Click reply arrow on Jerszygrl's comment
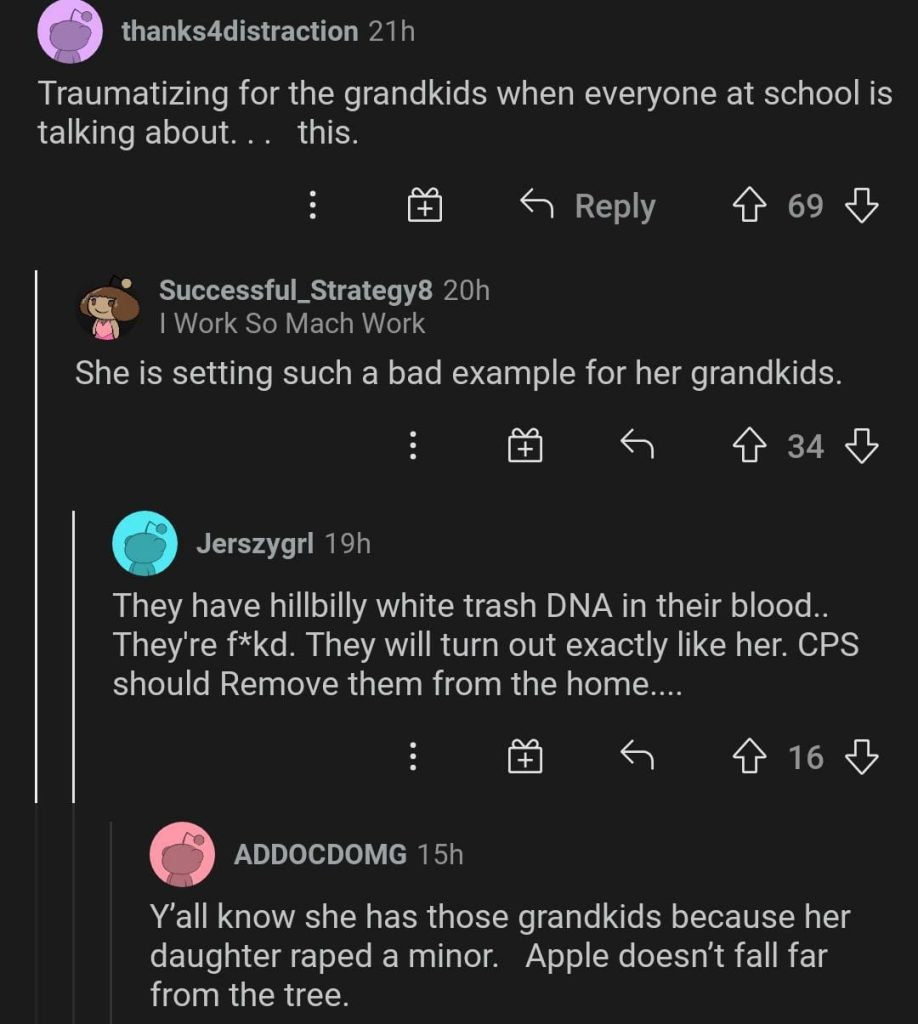The height and width of the screenshot is (1024, 918). (637, 758)
